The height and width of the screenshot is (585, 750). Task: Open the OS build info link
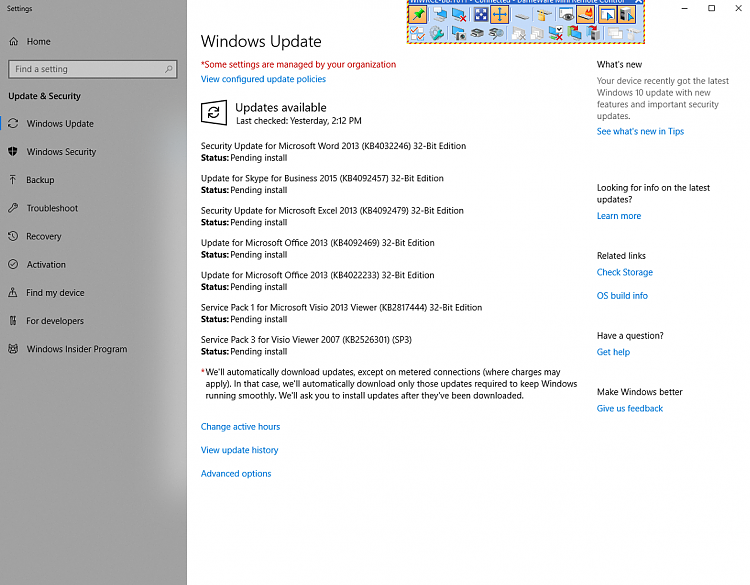point(622,296)
